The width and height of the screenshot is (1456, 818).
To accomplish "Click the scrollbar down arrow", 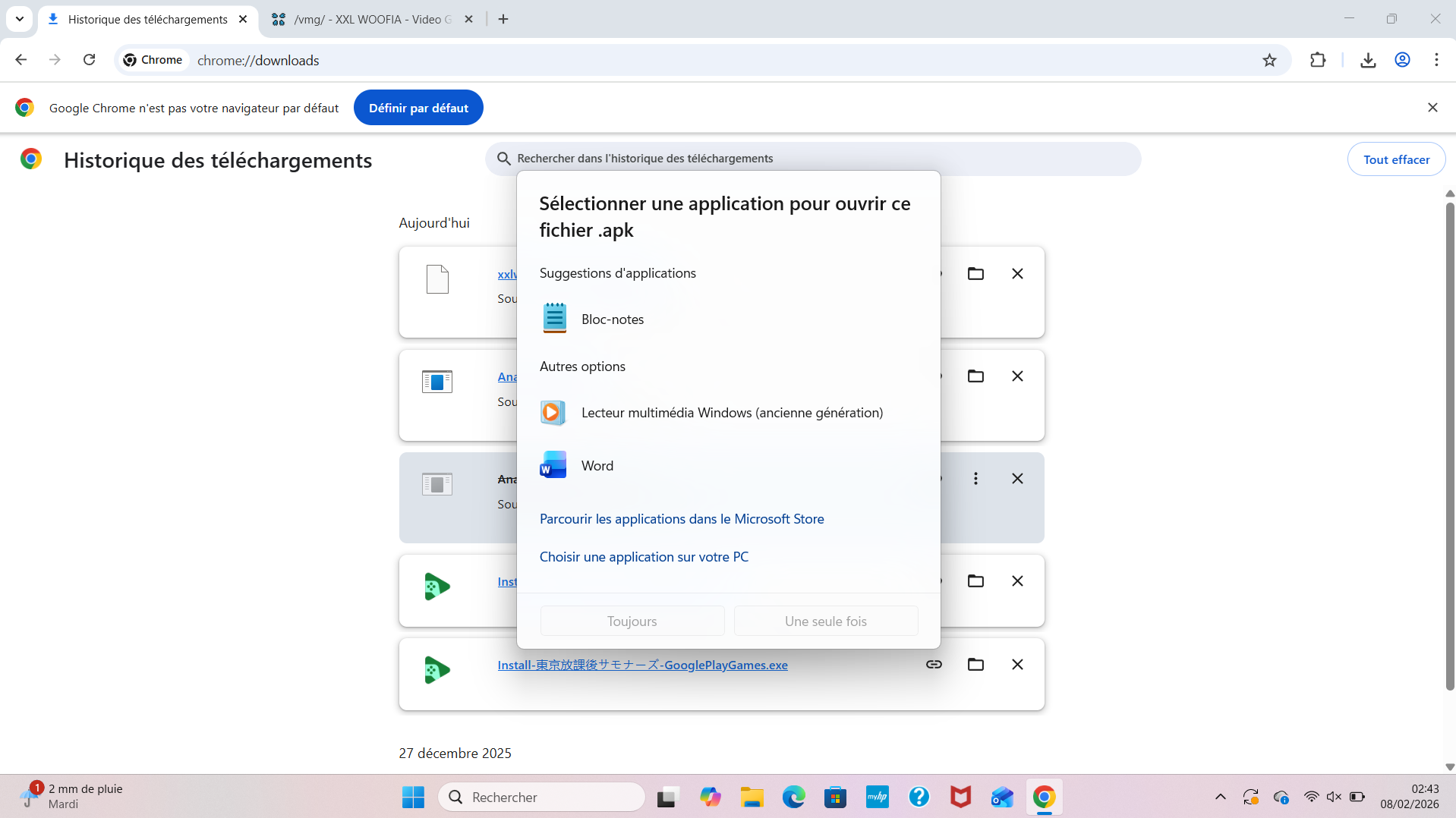I will tap(1449, 767).
